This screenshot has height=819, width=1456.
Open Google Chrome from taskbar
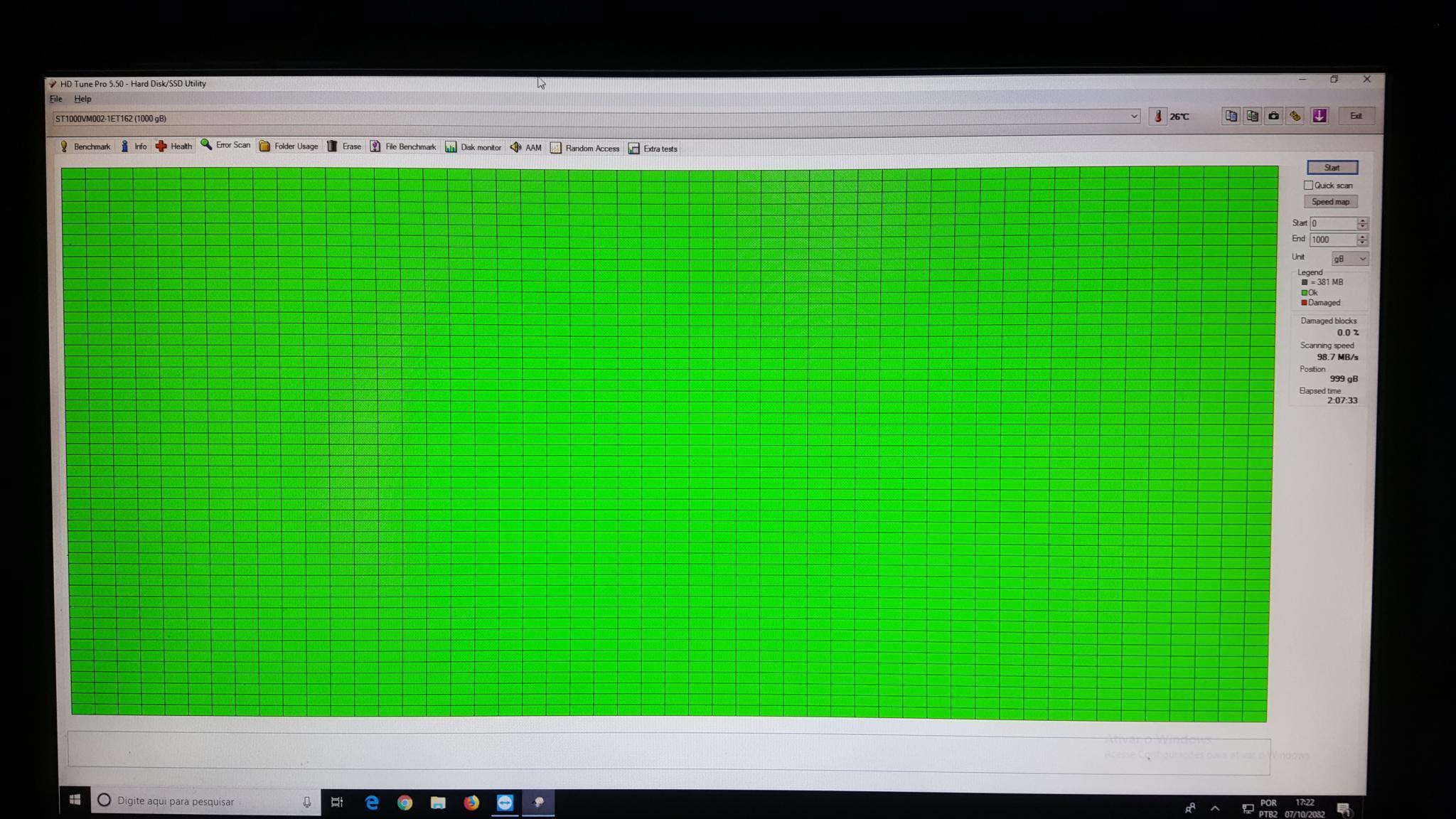(405, 803)
